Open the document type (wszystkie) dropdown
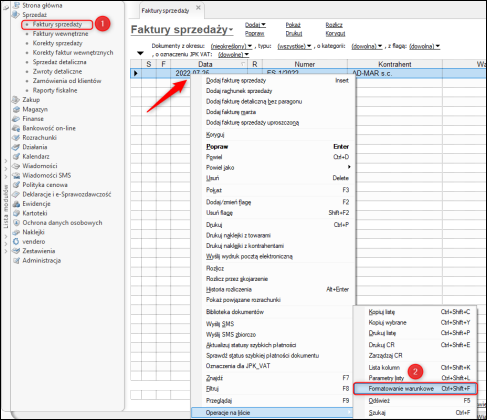 coord(294,46)
